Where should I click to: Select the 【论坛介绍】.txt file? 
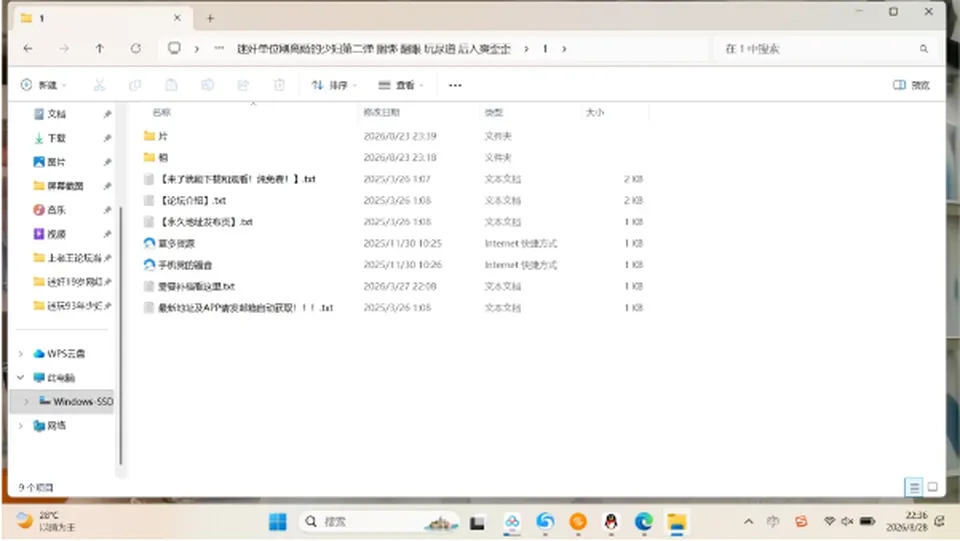394,200
